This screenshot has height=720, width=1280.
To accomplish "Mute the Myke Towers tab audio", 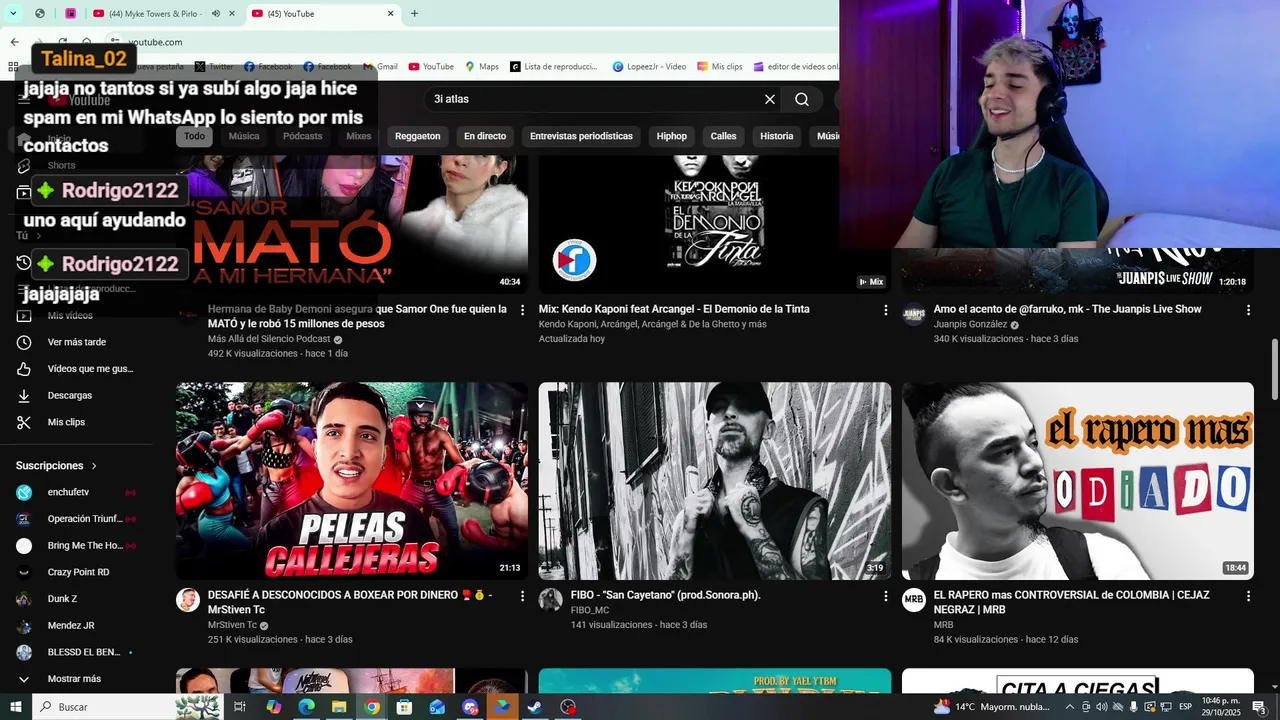I will click(x=216, y=13).
